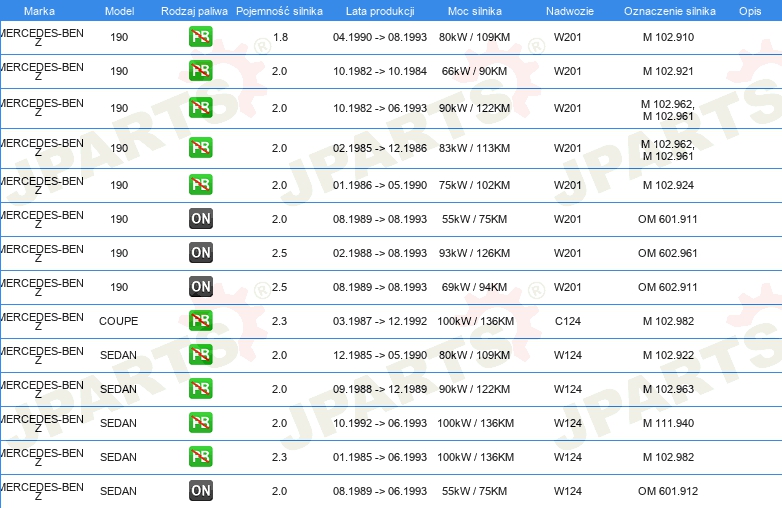782x508 pixels.
Task: Click the Nadwozie column header
Action: coord(570,11)
